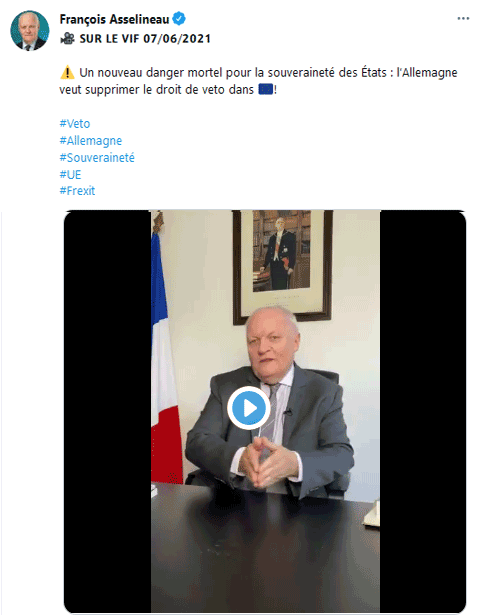
Task: Click the blue verified badge
Action: click(x=179, y=19)
